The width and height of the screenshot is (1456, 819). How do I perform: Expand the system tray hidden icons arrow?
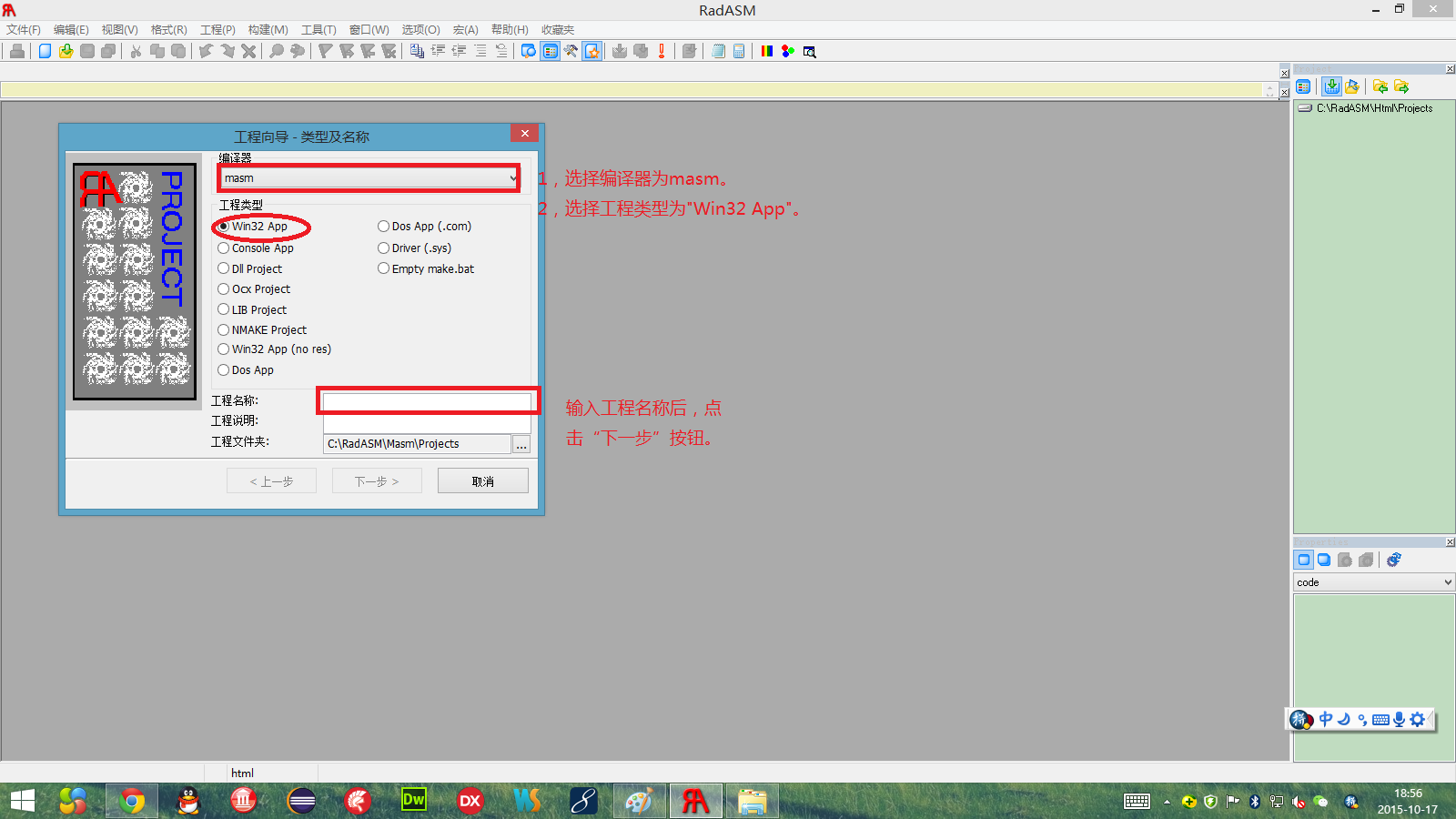1167,802
